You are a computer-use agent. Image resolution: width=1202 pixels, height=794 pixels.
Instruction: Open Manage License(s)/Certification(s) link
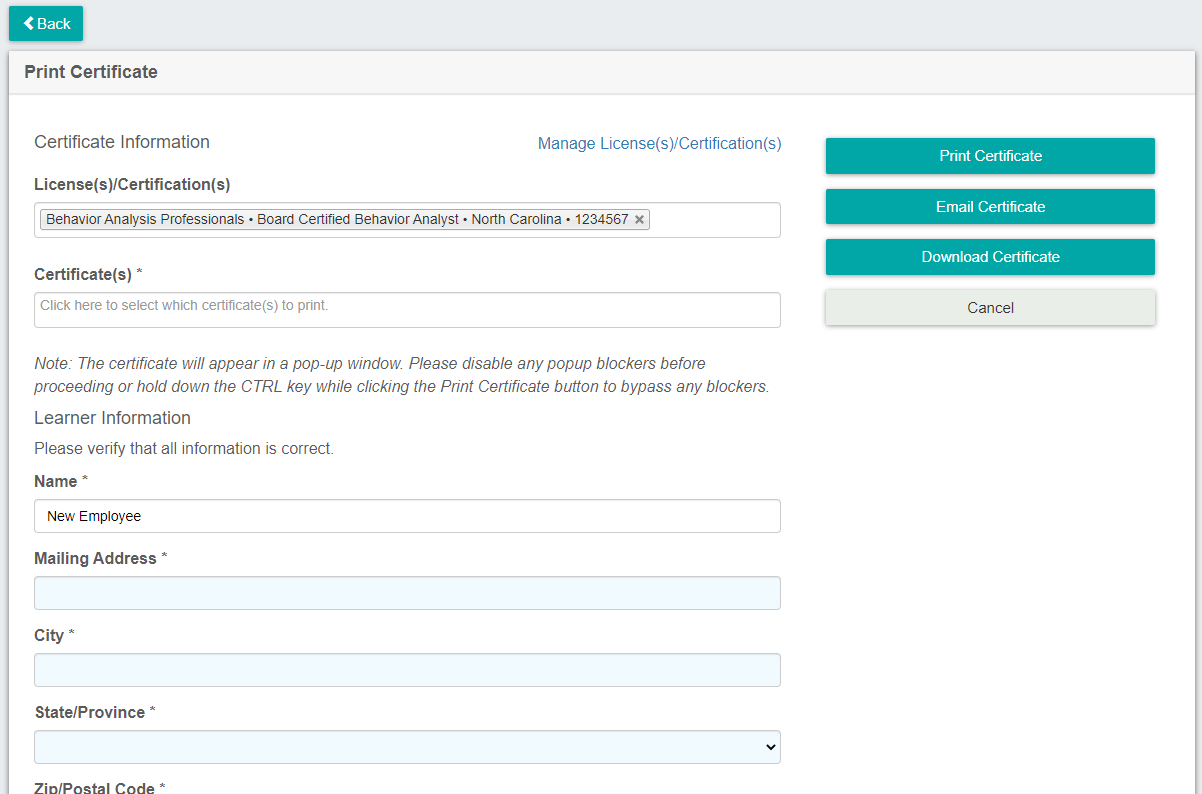pyautogui.click(x=659, y=144)
